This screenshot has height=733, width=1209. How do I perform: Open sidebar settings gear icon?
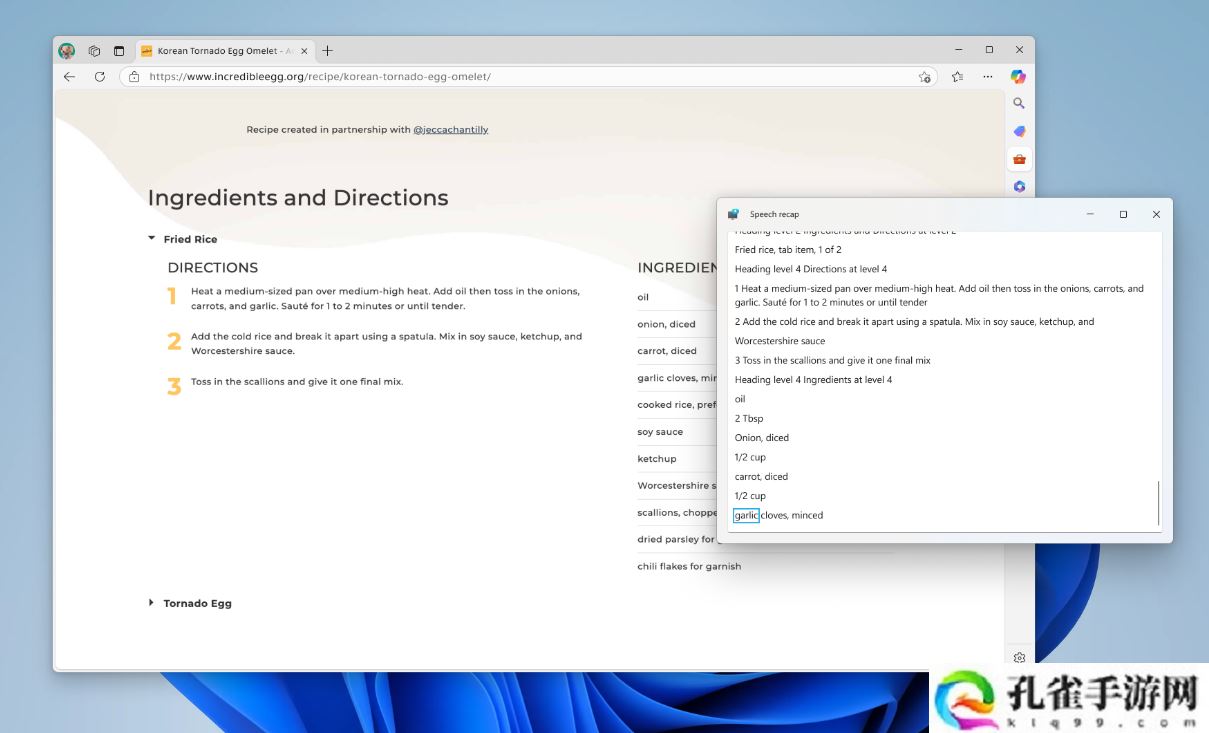[1019, 657]
